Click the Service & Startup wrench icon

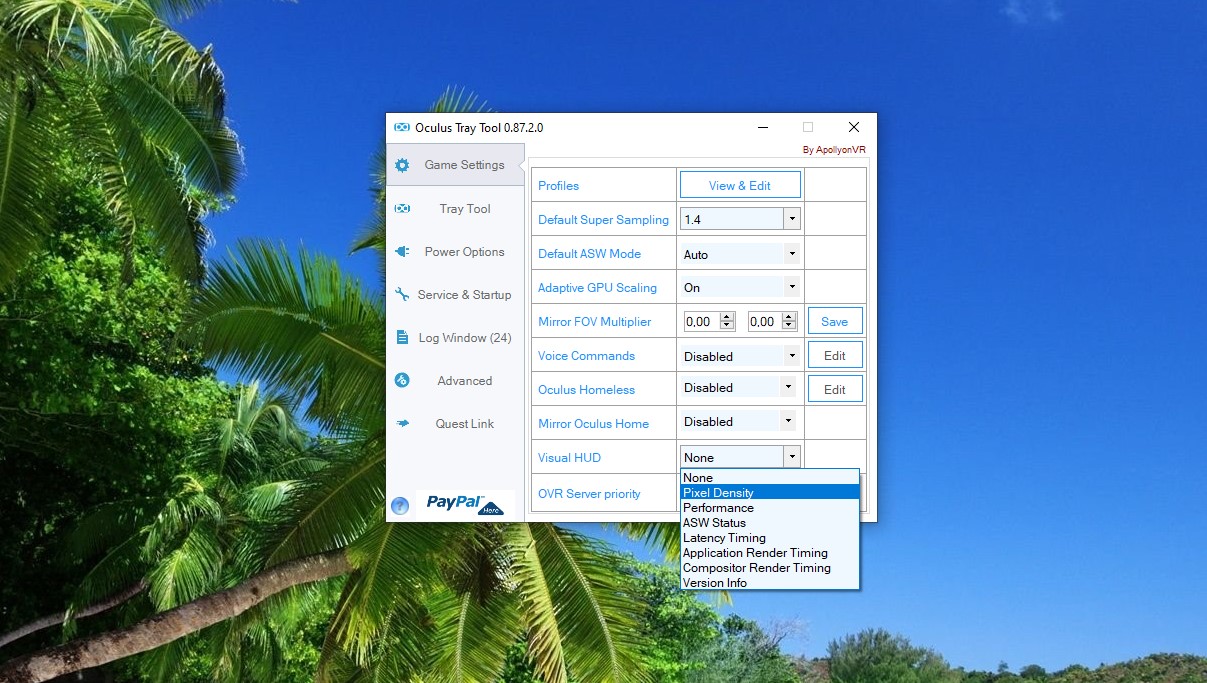pyautogui.click(x=402, y=294)
